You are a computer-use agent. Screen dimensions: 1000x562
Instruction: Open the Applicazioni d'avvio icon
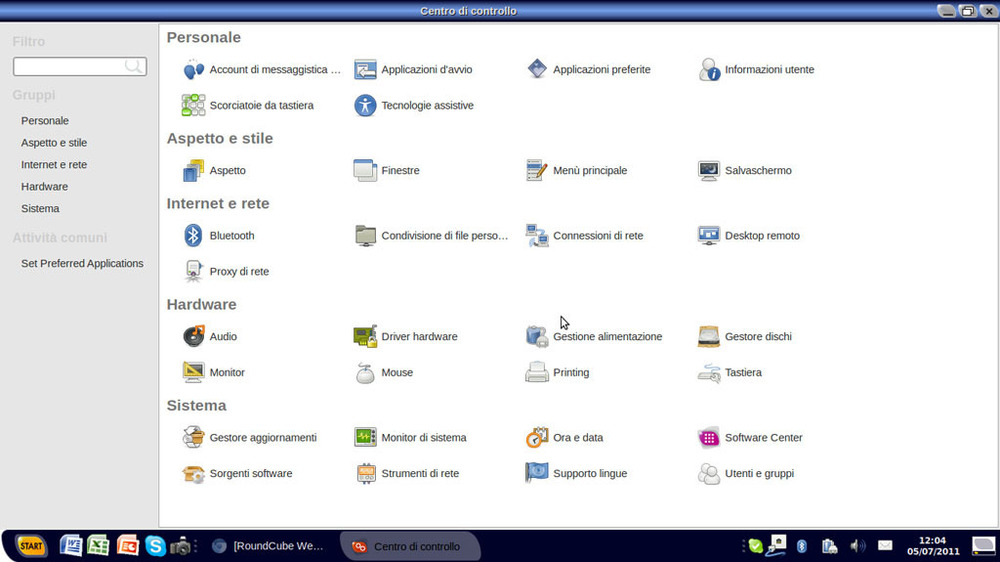point(365,70)
